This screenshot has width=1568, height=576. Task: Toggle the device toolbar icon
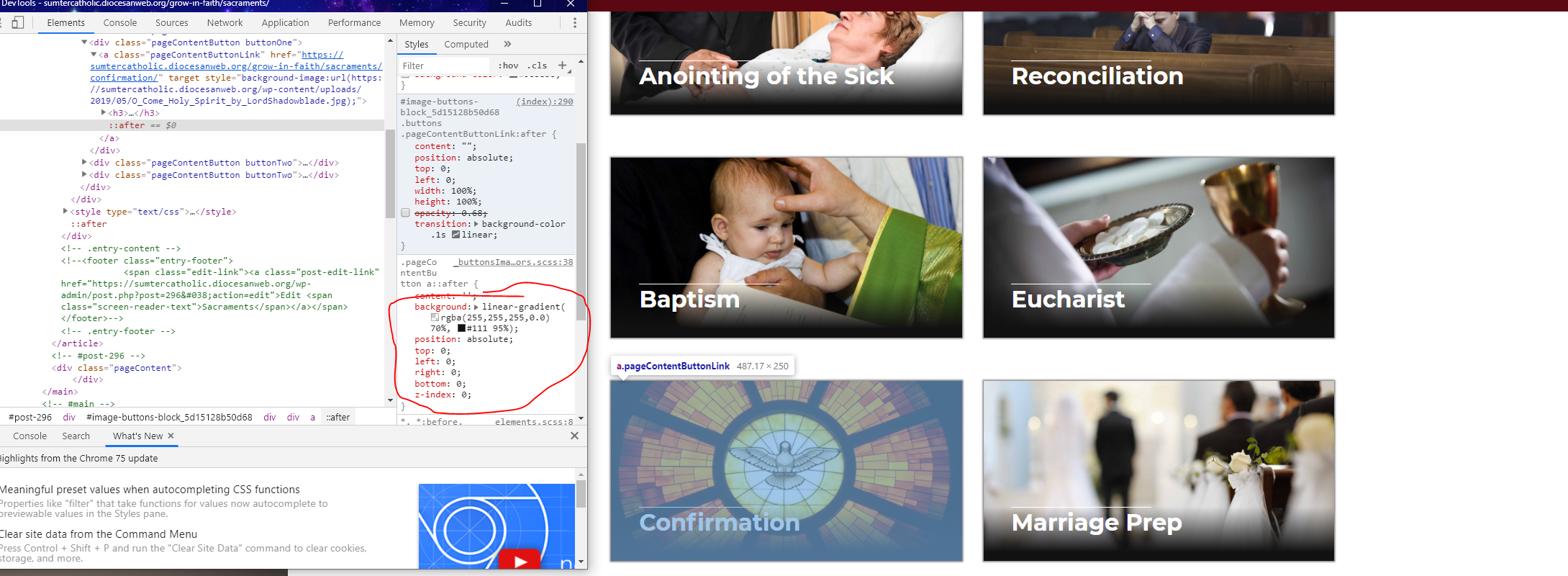(x=18, y=23)
